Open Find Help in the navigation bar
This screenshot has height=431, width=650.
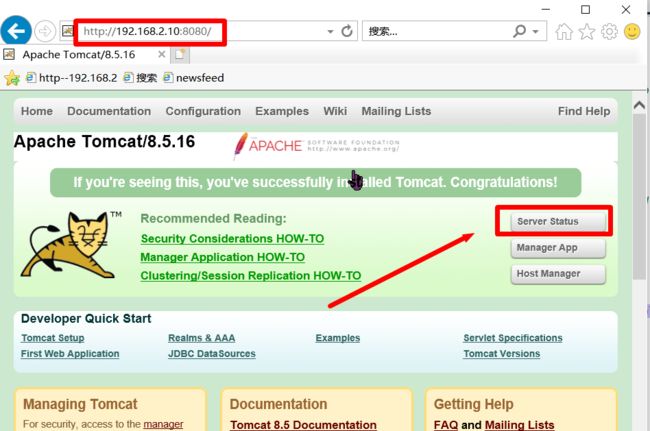click(584, 111)
